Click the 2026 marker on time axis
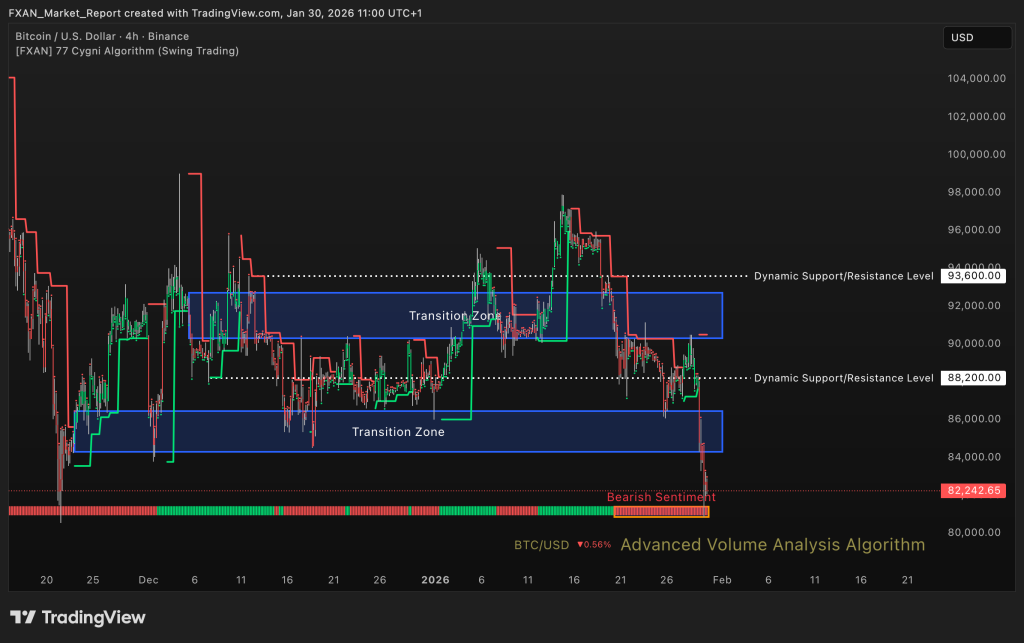 pos(435,580)
